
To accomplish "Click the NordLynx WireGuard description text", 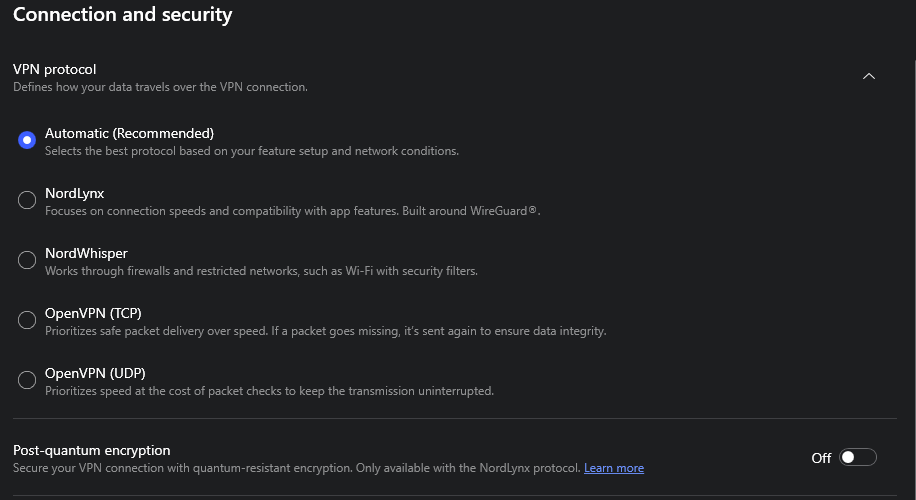I will 292,211.
